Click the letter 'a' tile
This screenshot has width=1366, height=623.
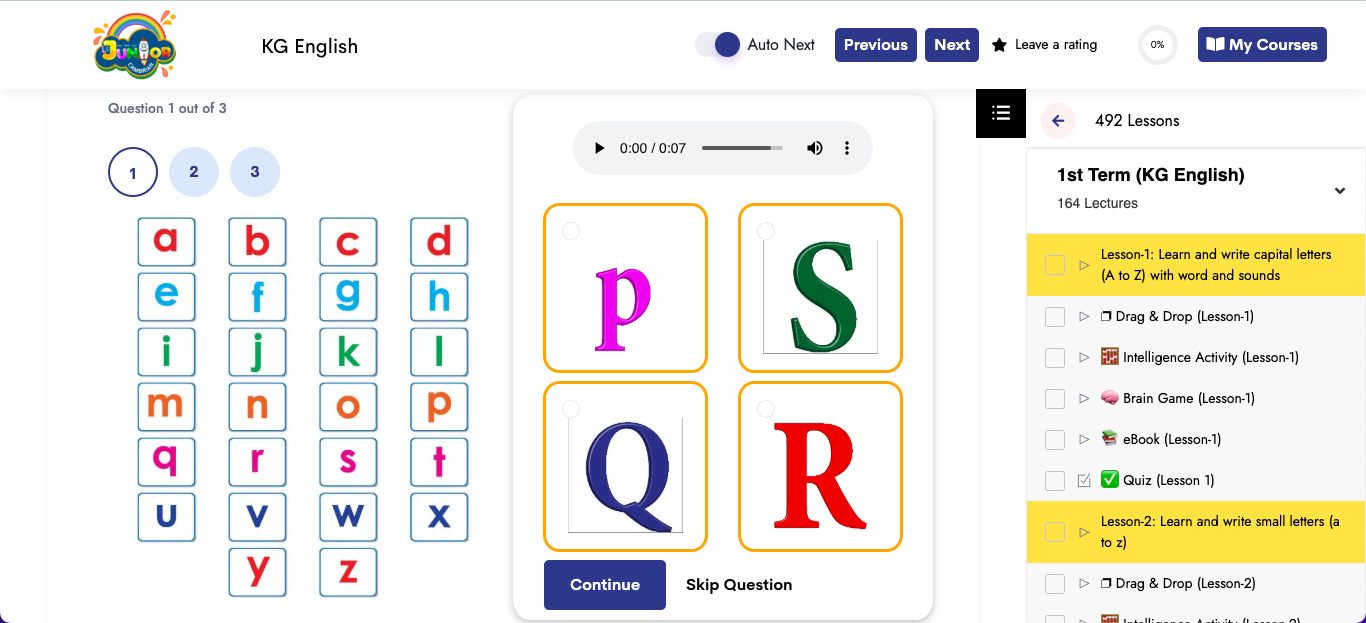click(x=166, y=242)
